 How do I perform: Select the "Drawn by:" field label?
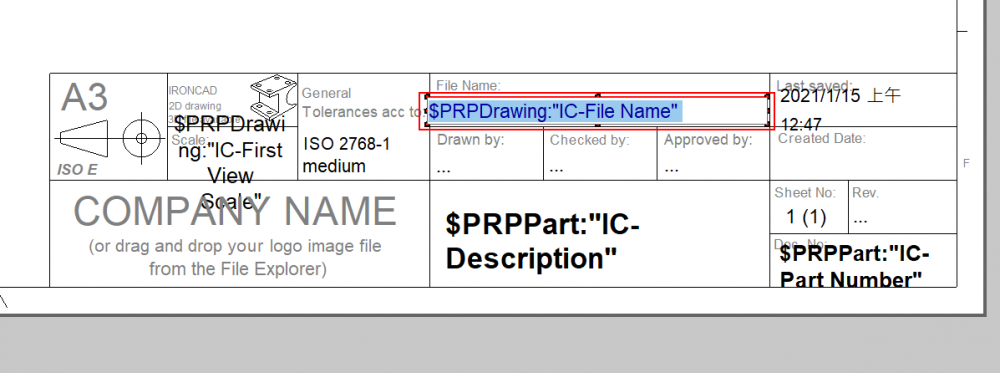(471, 140)
